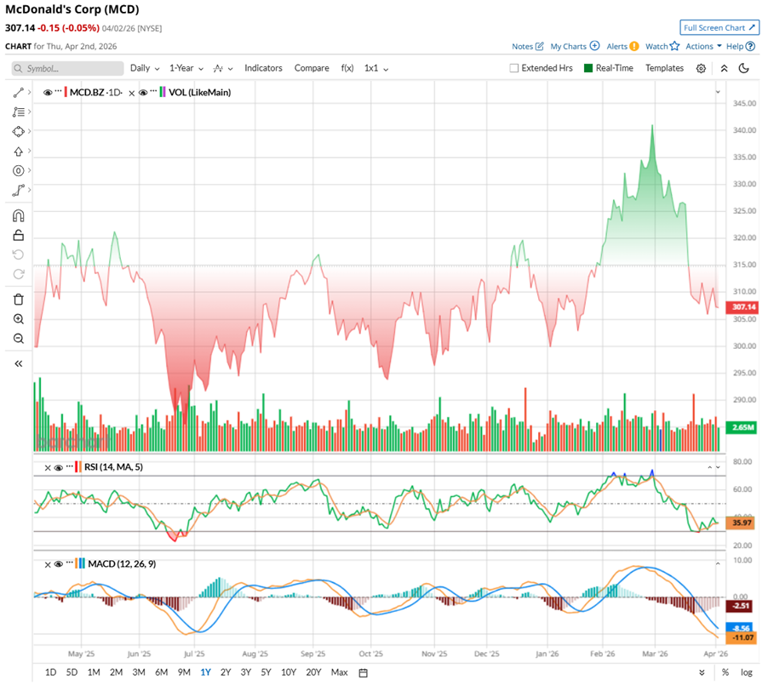Viewport: 768px width, 686px height.
Task: Select the 6M time range tab
Action: pos(161,672)
